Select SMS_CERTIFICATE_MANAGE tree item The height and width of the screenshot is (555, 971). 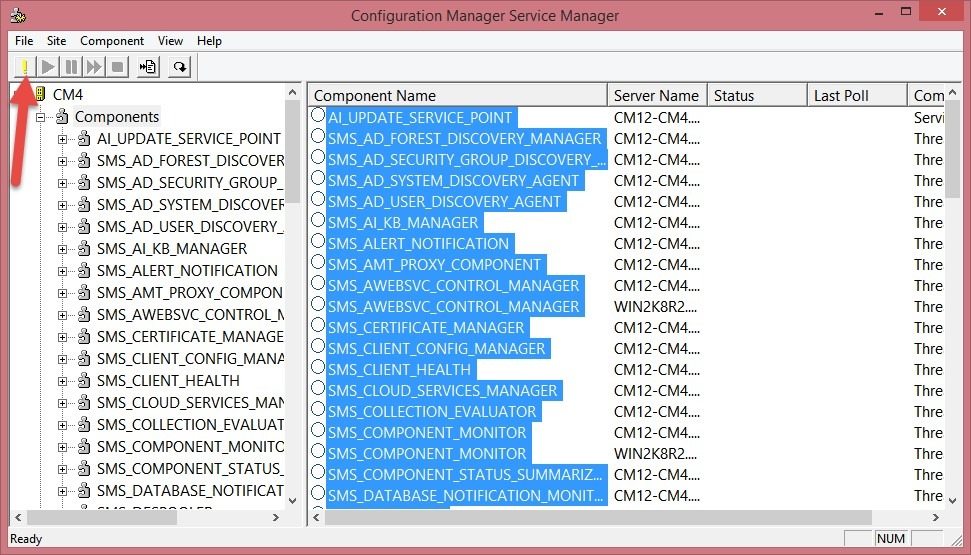[189, 337]
